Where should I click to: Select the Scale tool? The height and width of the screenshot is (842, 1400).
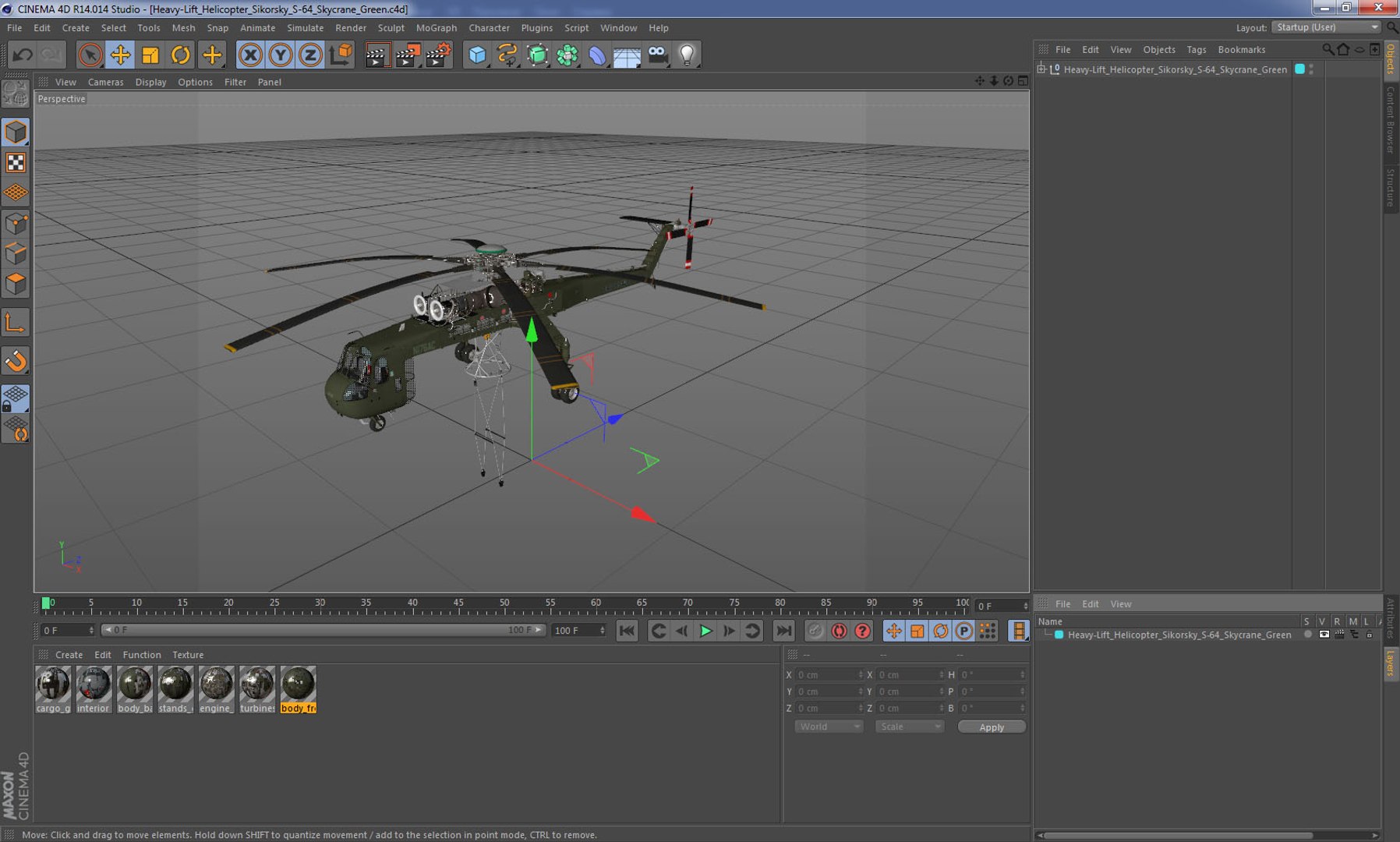[150, 55]
